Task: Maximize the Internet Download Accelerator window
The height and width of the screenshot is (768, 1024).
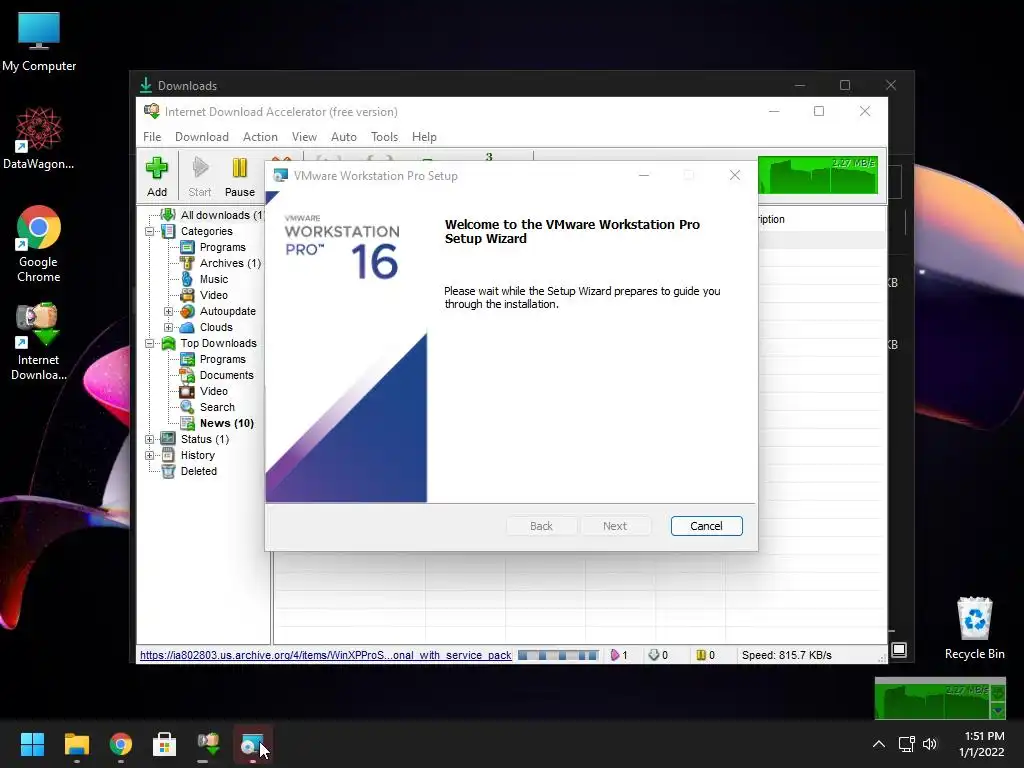Action: (819, 111)
